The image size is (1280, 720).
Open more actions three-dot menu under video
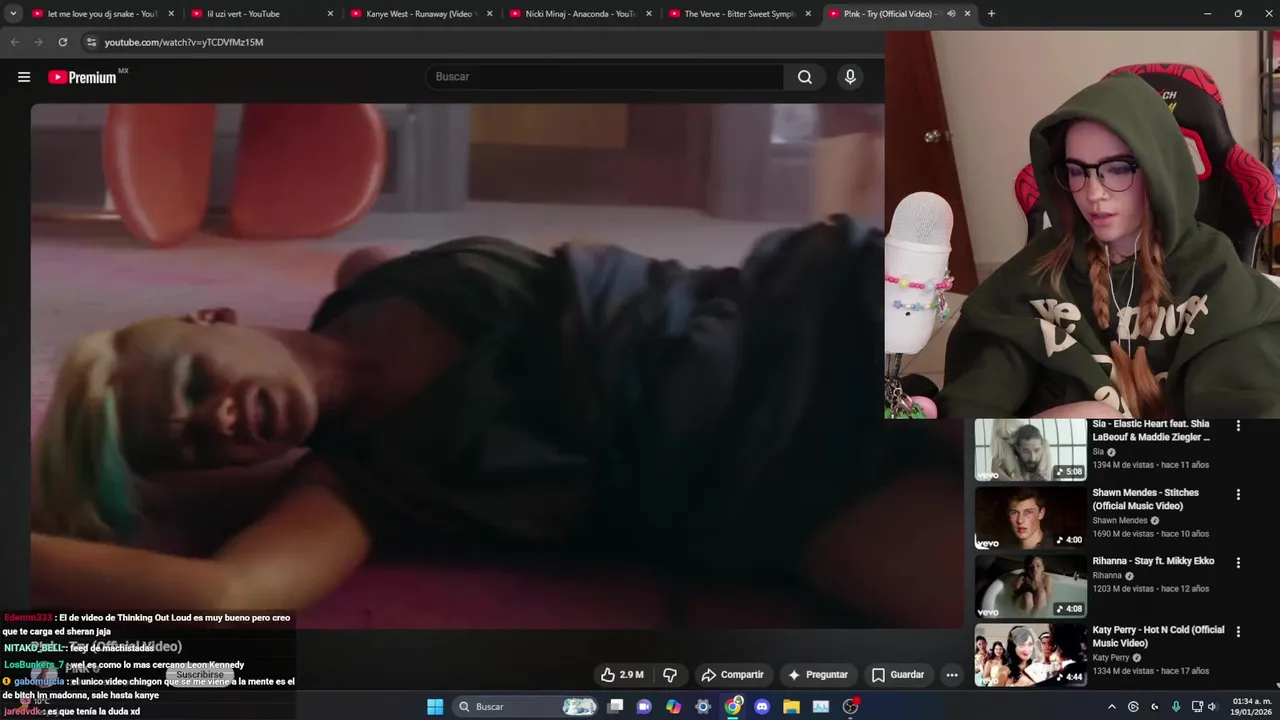[x=952, y=675]
